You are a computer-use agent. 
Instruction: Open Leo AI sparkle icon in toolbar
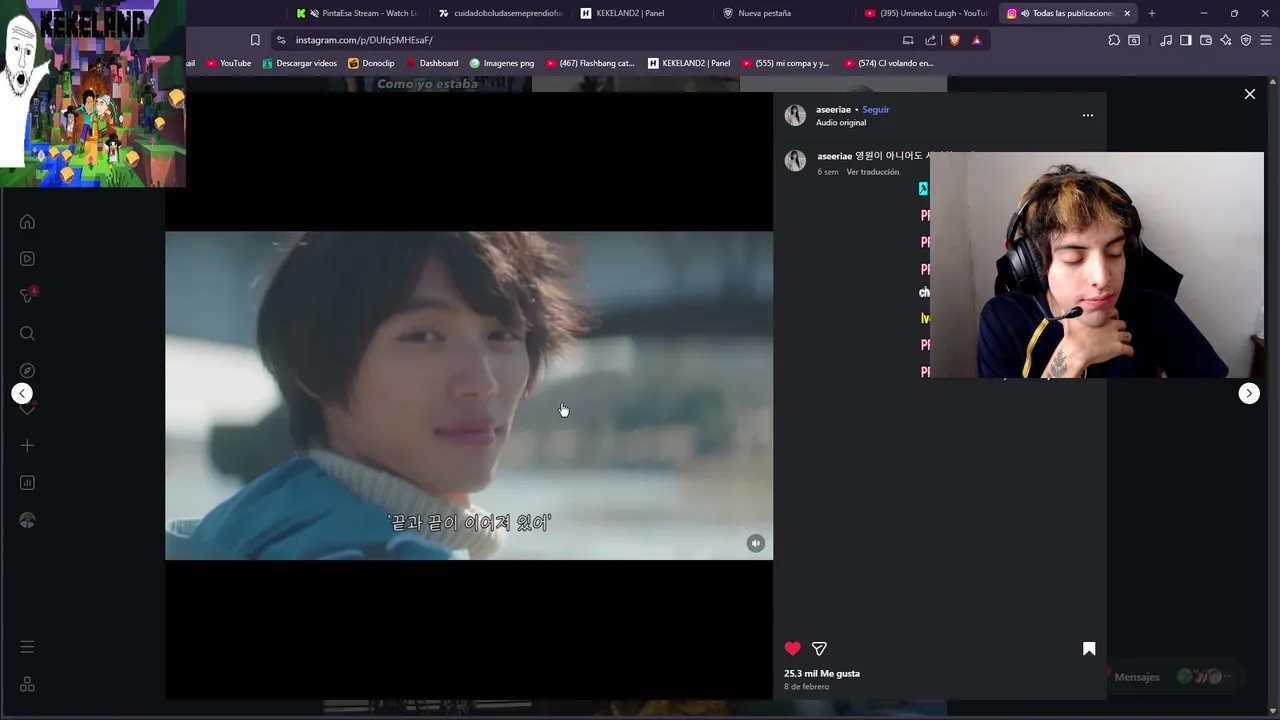point(1226,40)
